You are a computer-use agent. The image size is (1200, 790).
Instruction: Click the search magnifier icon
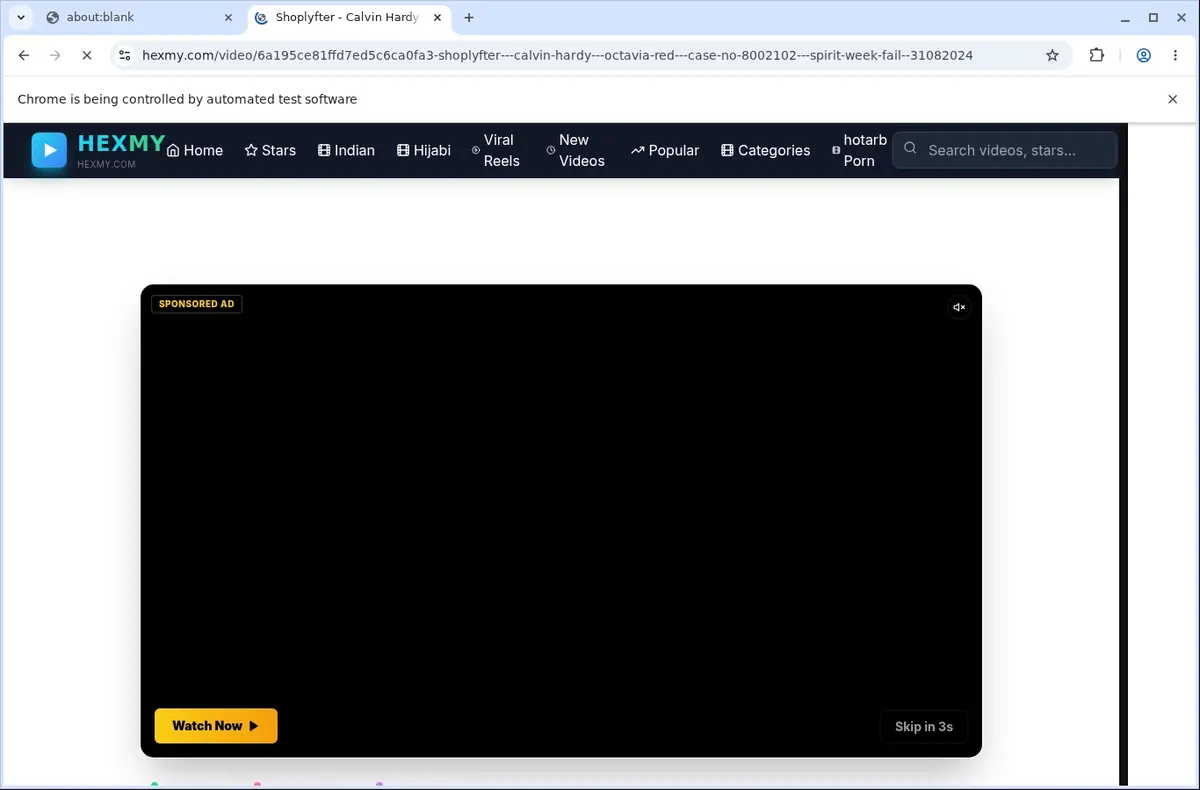pos(910,149)
